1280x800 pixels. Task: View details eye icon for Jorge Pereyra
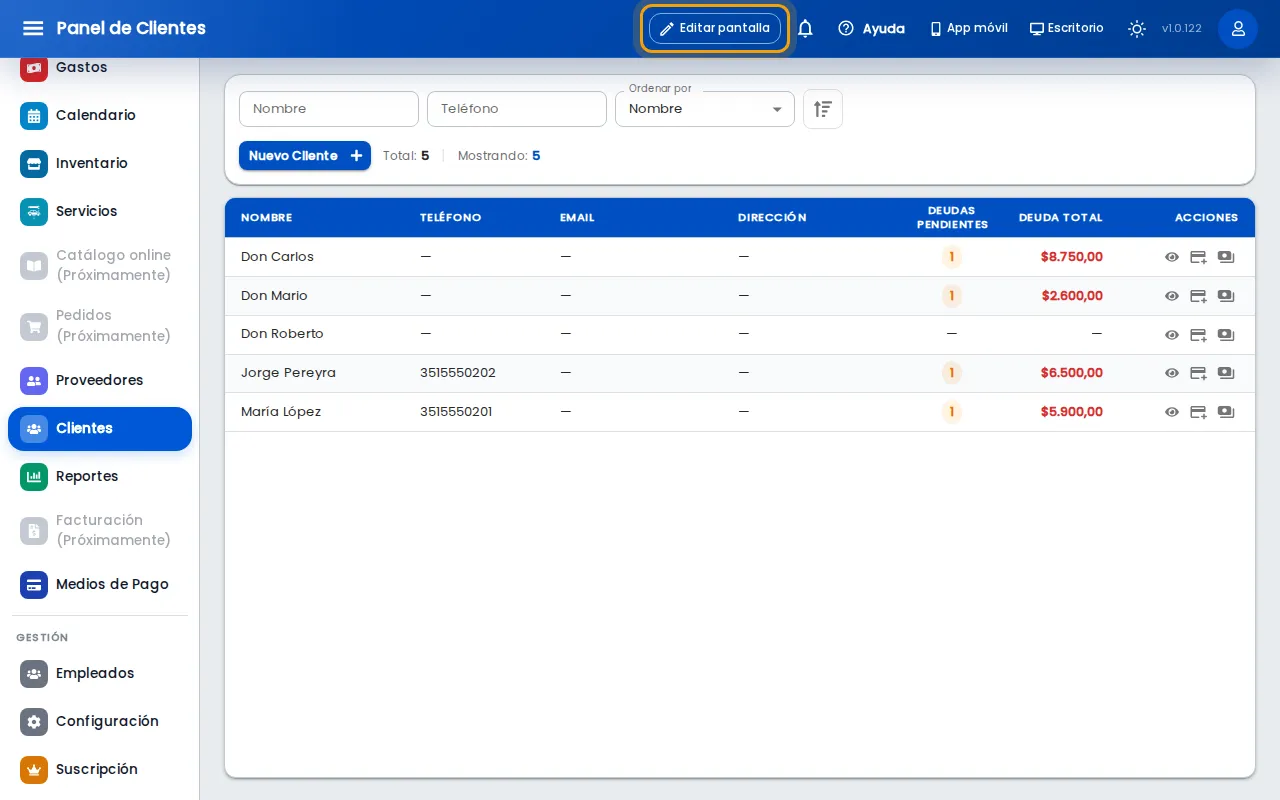click(1172, 373)
